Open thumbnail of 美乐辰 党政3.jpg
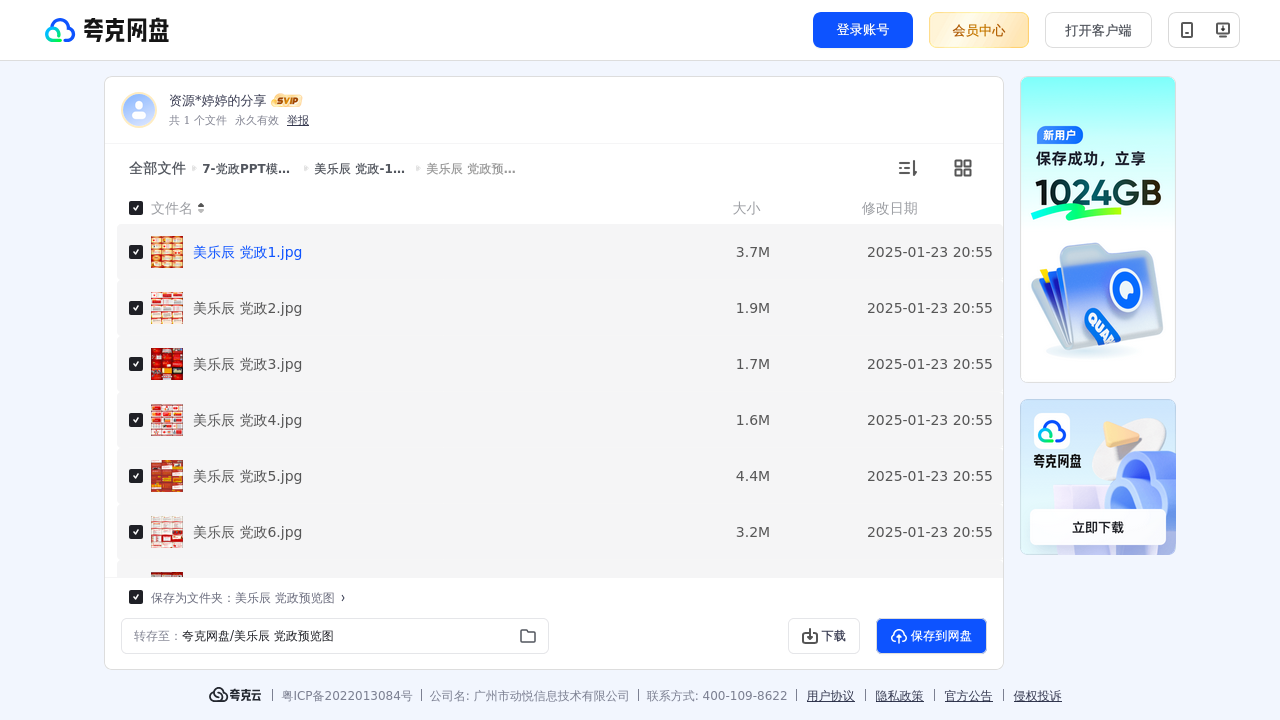Viewport: 1280px width, 720px height. pos(167,364)
